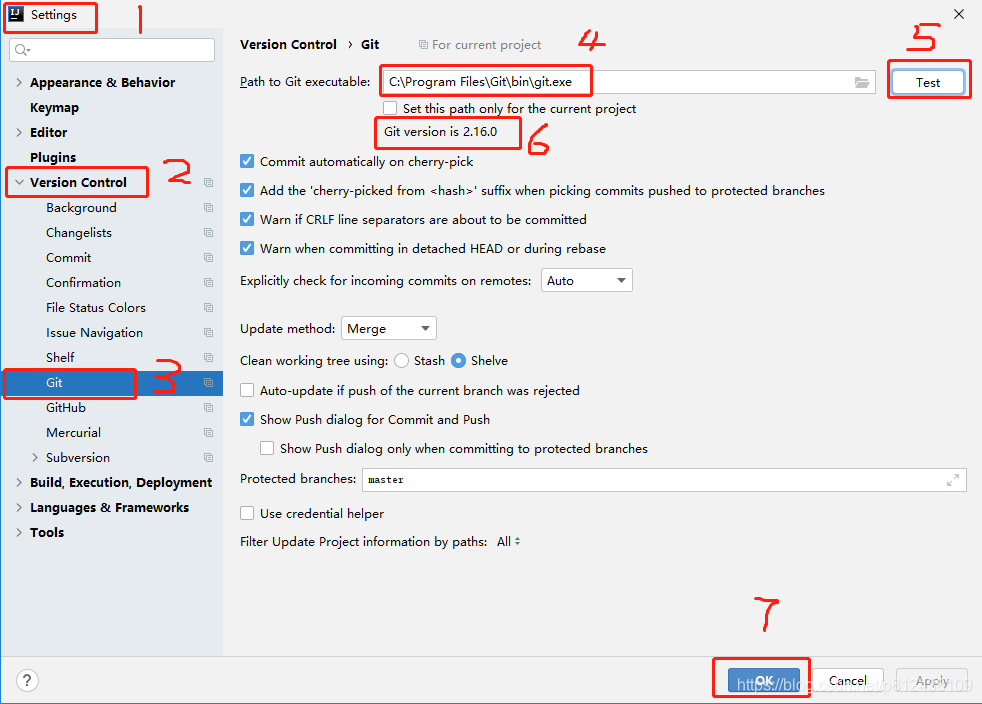
Task: Click the expand icon in Protected branches field
Action: [953, 480]
